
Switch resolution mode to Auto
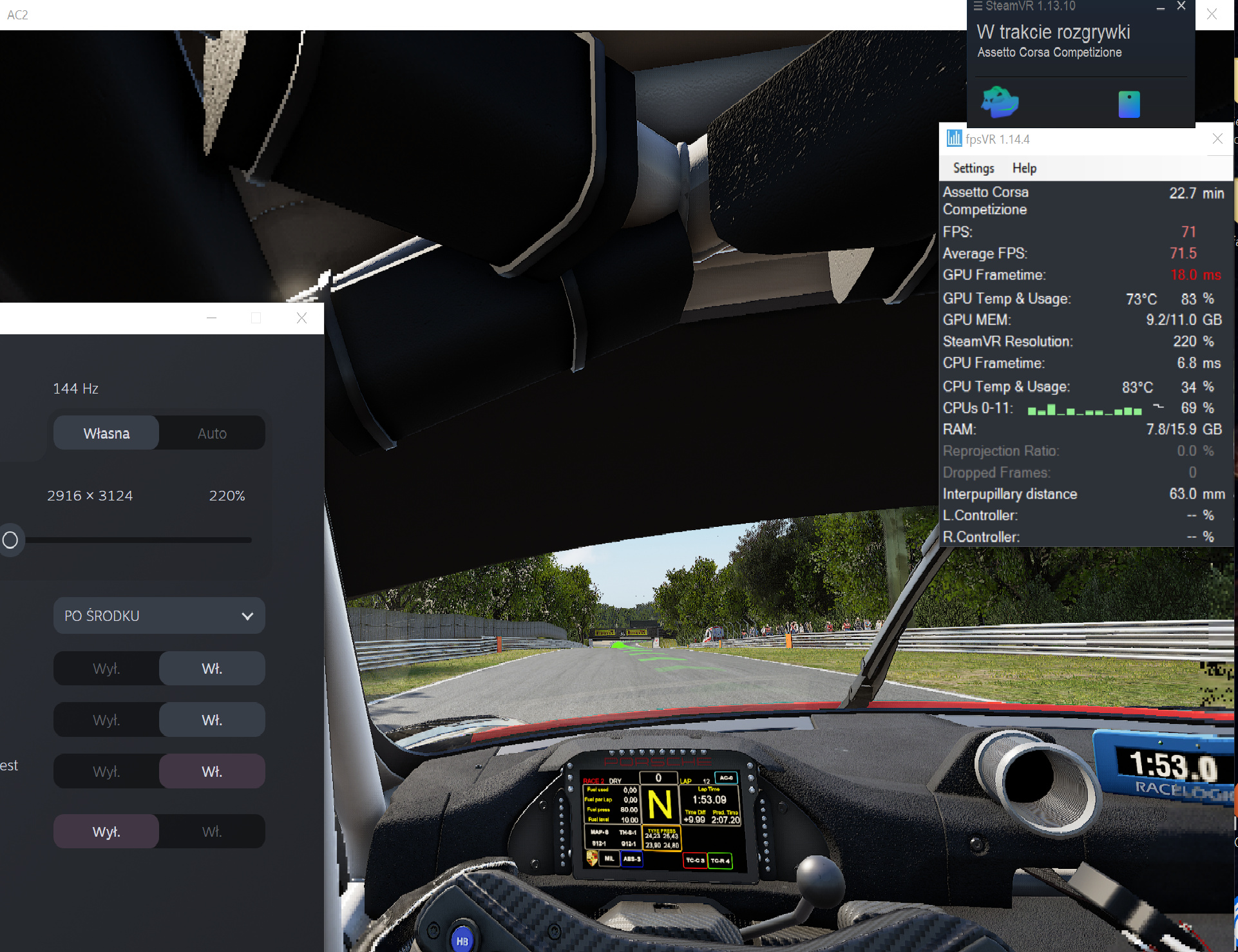coord(212,433)
